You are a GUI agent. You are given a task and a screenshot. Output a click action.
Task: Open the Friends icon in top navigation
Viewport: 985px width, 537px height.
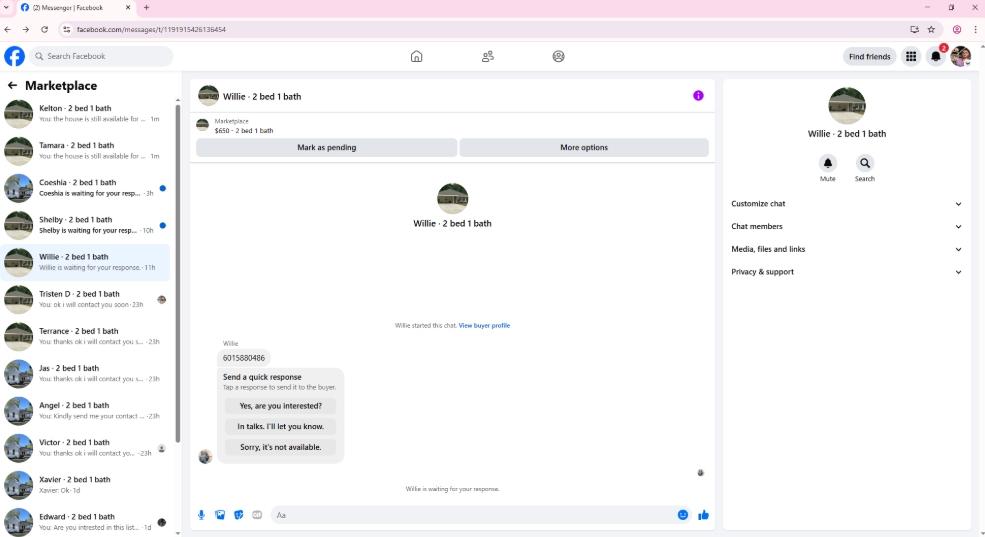click(487, 57)
